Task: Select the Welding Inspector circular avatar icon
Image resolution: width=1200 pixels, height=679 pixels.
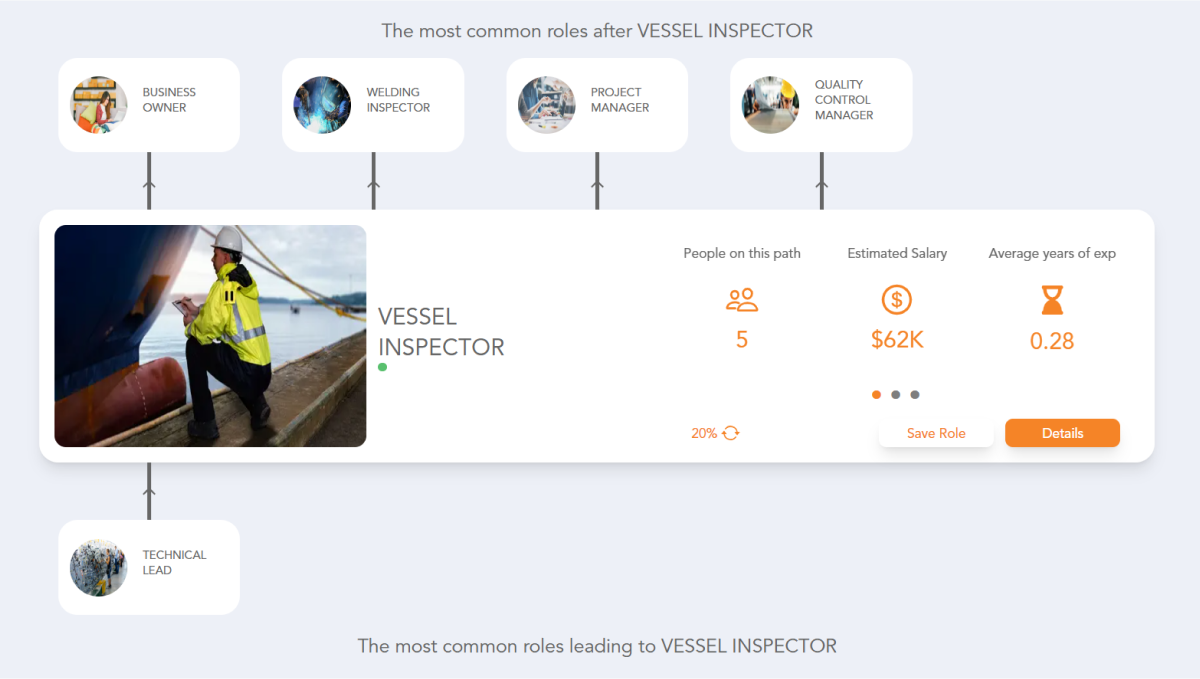Action: 322,104
